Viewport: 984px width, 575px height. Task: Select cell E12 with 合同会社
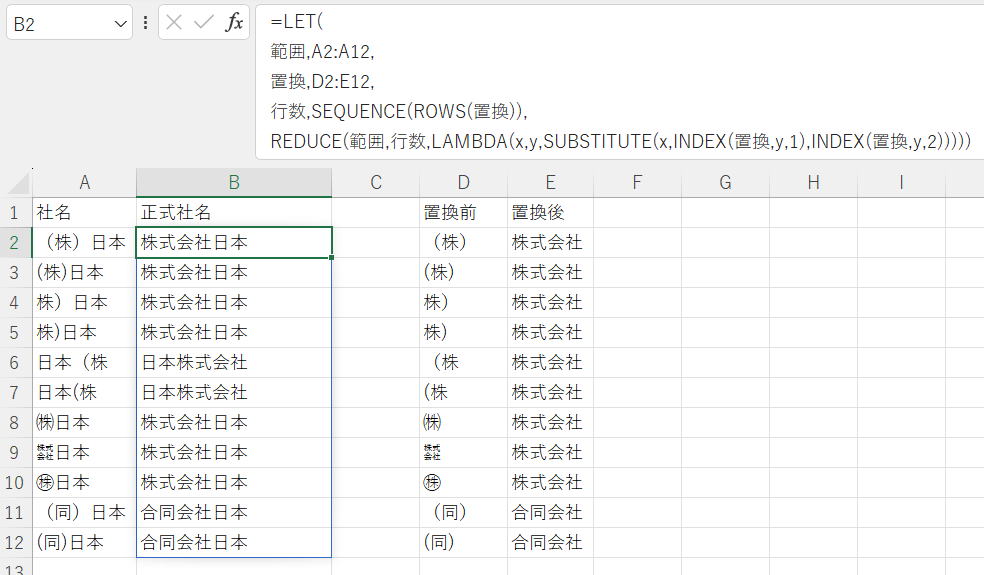(550, 542)
